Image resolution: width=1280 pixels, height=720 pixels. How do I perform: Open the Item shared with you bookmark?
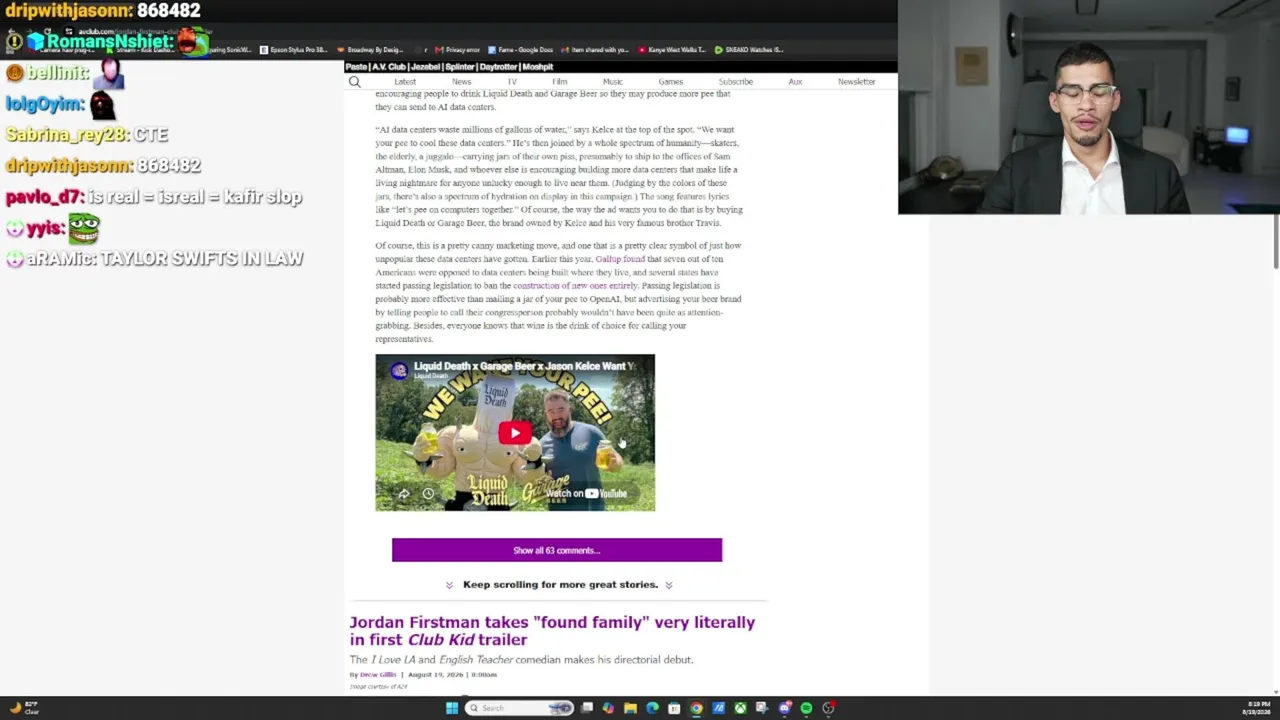point(596,50)
